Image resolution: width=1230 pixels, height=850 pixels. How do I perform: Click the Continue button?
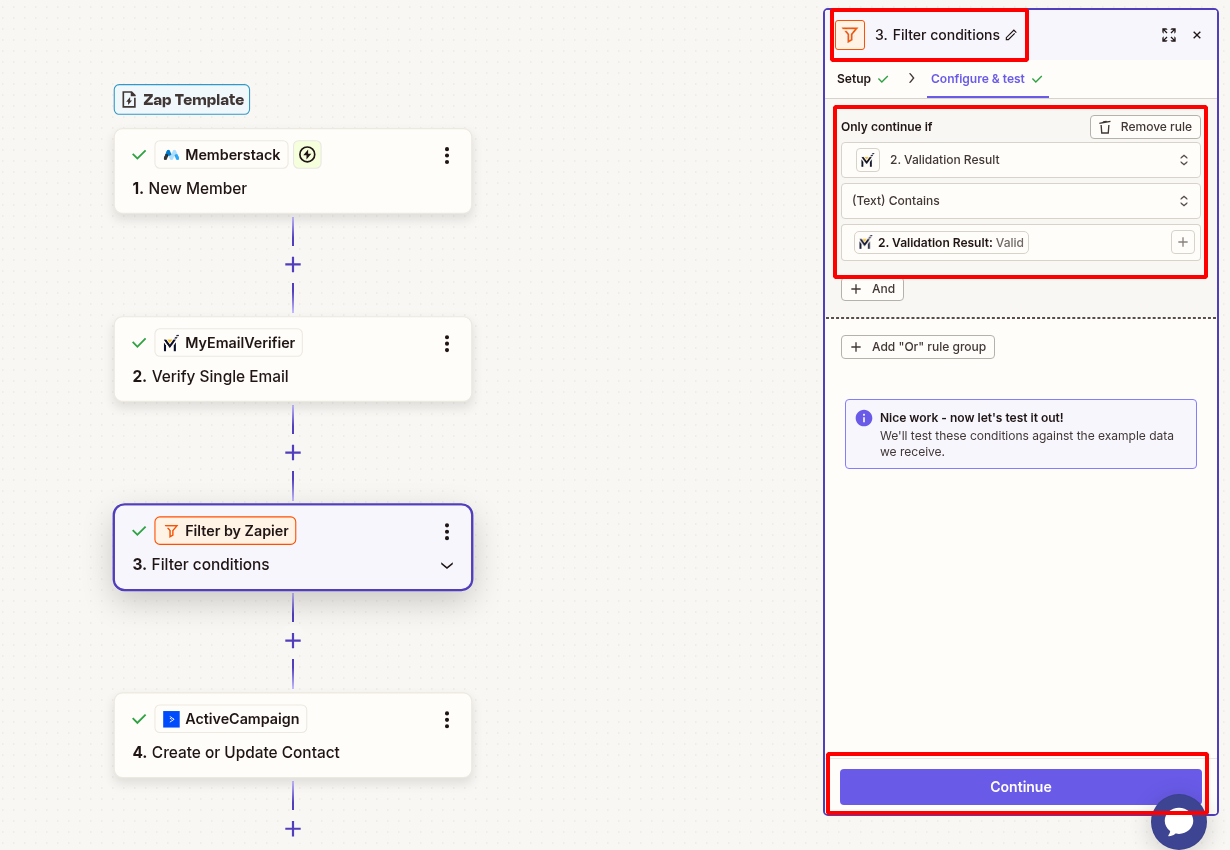pyautogui.click(x=1019, y=786)
